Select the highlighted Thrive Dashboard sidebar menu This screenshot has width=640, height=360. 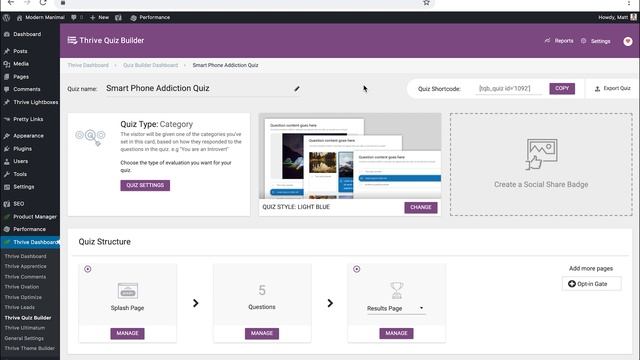pos(30,242)
